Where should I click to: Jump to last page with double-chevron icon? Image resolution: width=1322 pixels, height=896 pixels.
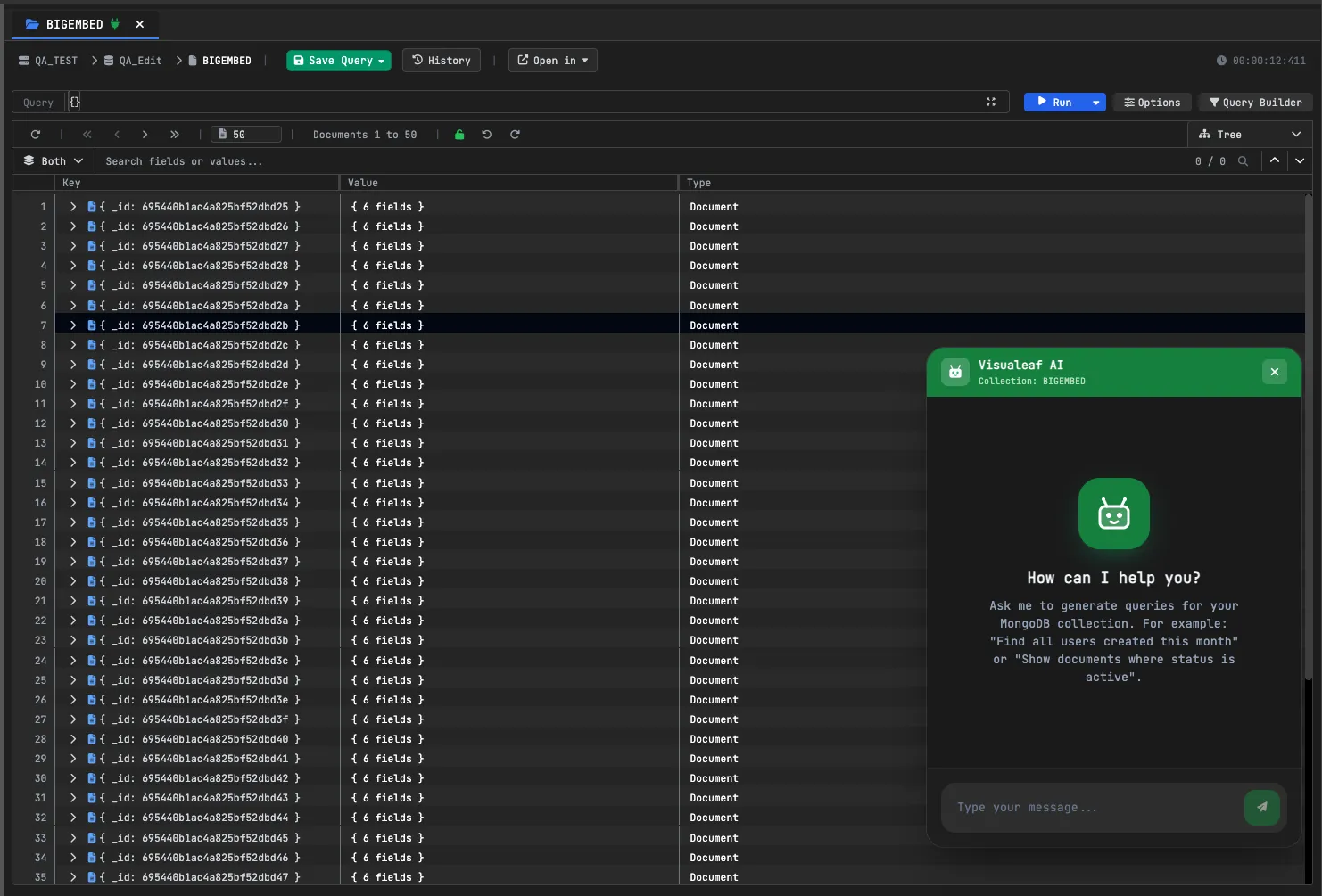175,134
